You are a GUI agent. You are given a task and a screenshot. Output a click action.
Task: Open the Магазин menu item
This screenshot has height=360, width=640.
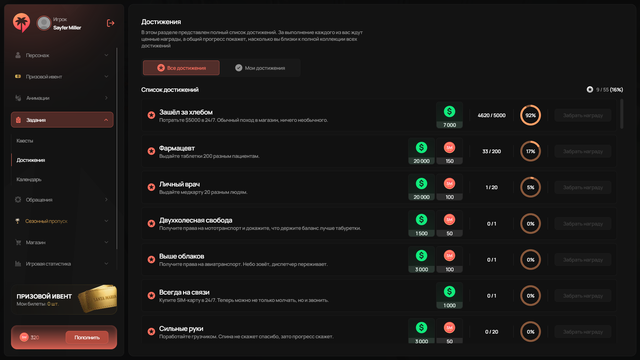tap(62, 242)
